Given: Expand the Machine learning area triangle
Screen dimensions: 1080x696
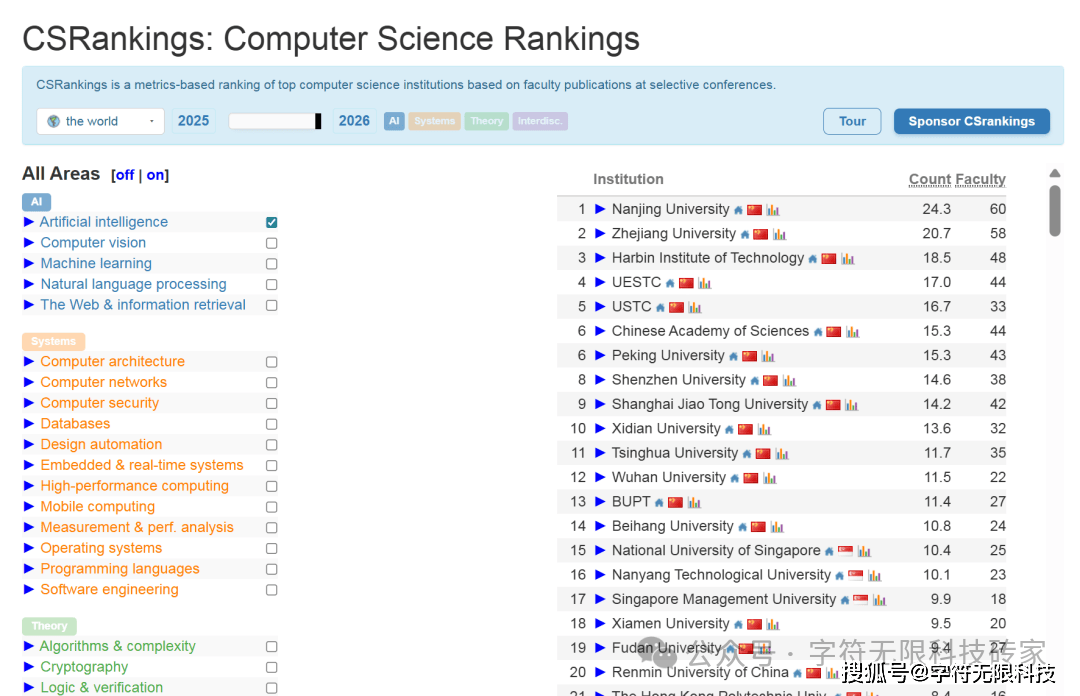Looking at the screenshot, I should pos(29,263).
